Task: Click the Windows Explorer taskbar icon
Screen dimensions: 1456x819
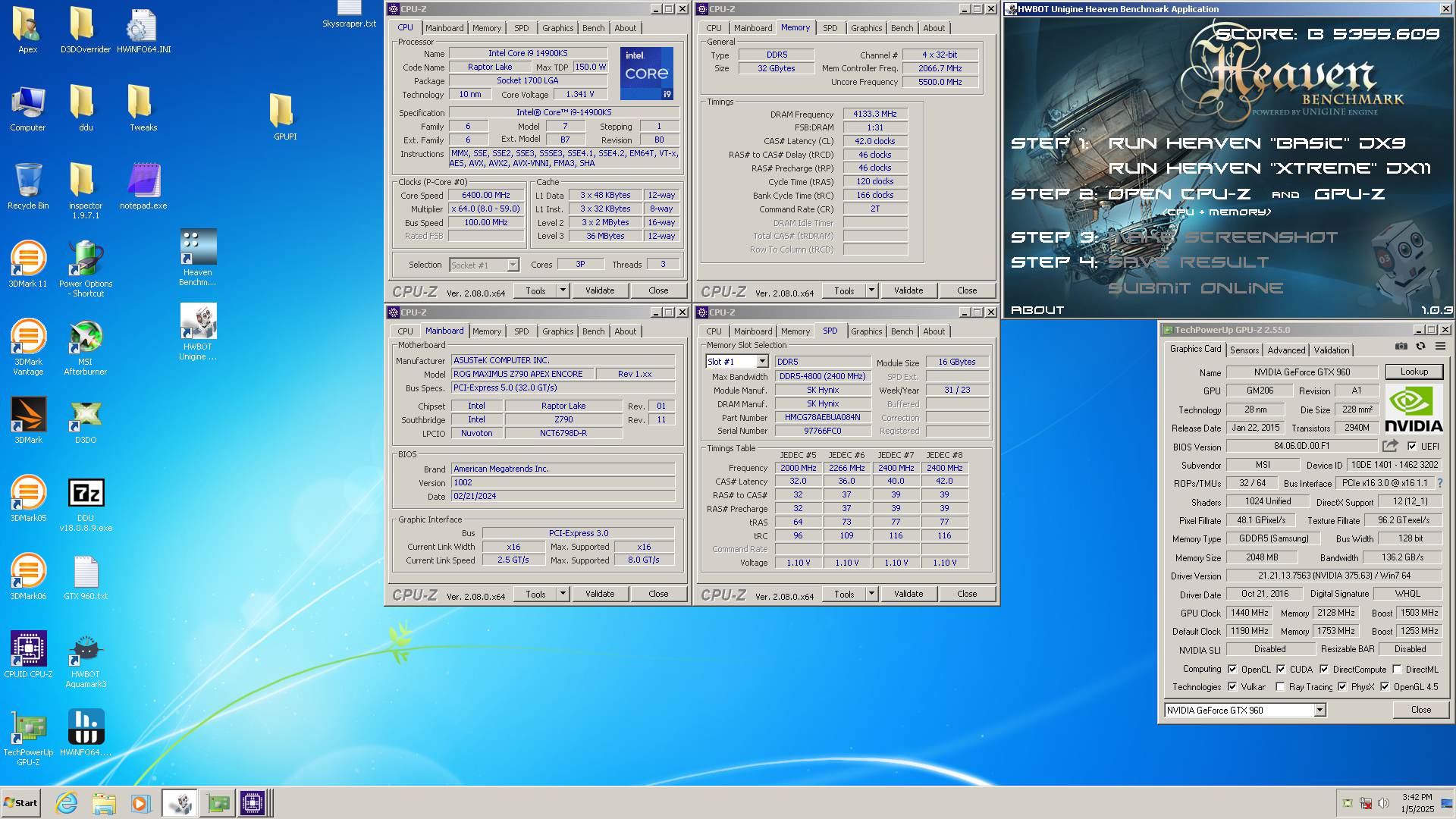Action: (x=104, y=803)
